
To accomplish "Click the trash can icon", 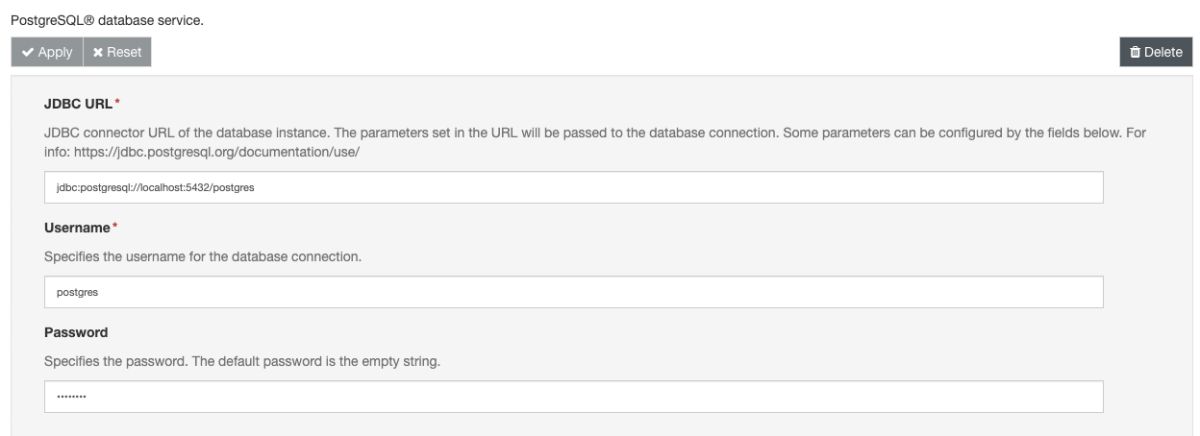I will click(1134, 52).
